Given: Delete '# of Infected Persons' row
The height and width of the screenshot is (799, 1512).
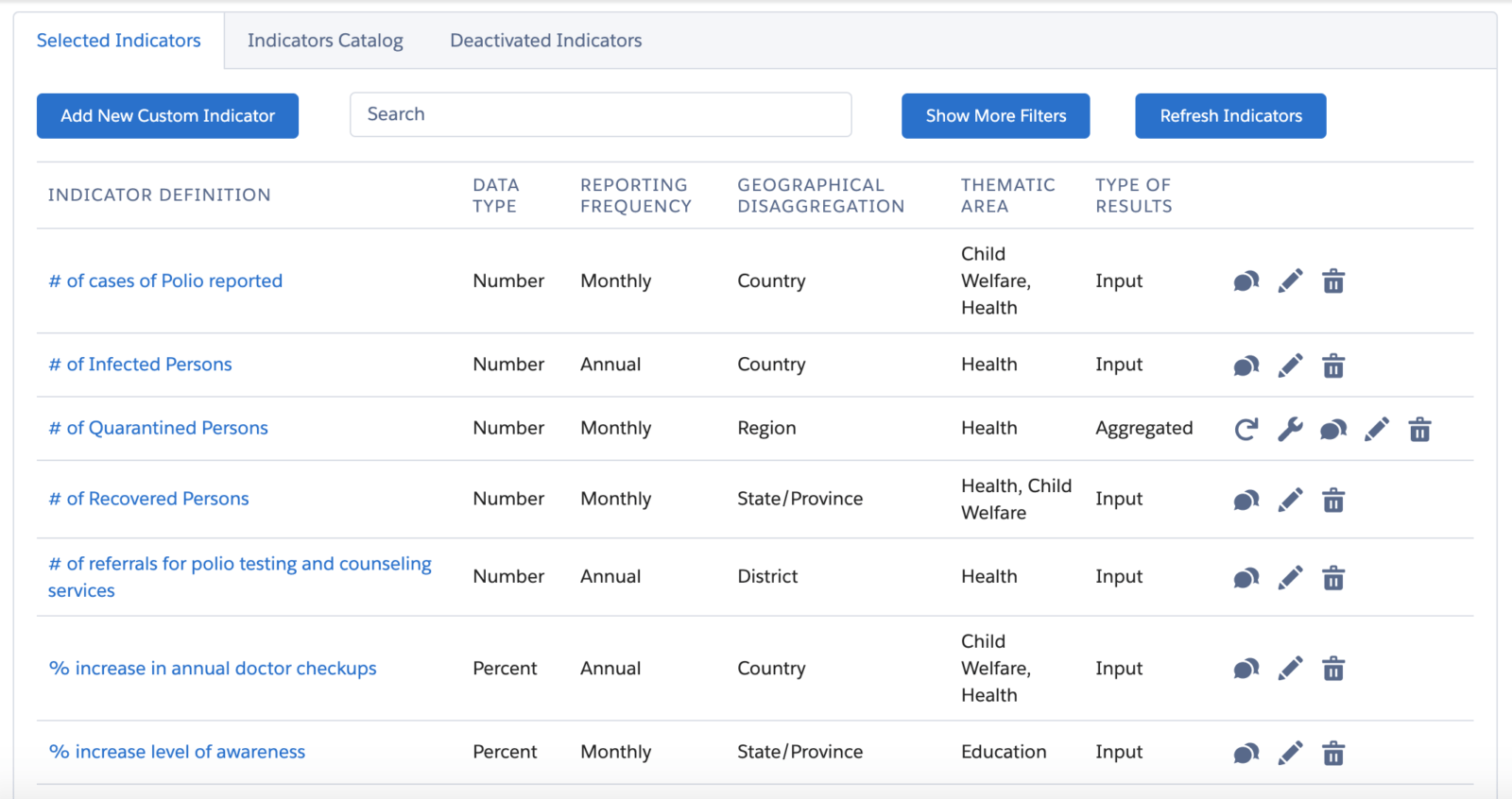Looking at the screenshot, I should (x=1333, y=365).
